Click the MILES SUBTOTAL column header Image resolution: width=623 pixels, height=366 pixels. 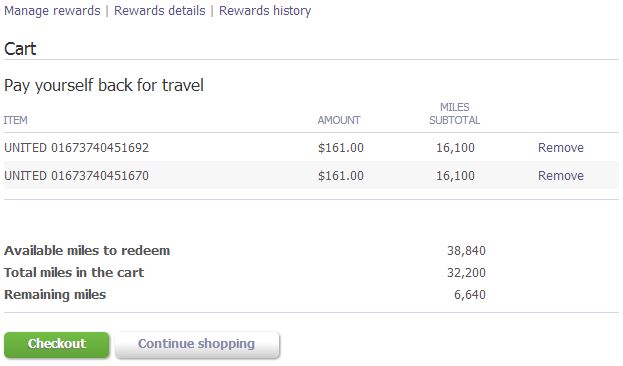(455, 114)
